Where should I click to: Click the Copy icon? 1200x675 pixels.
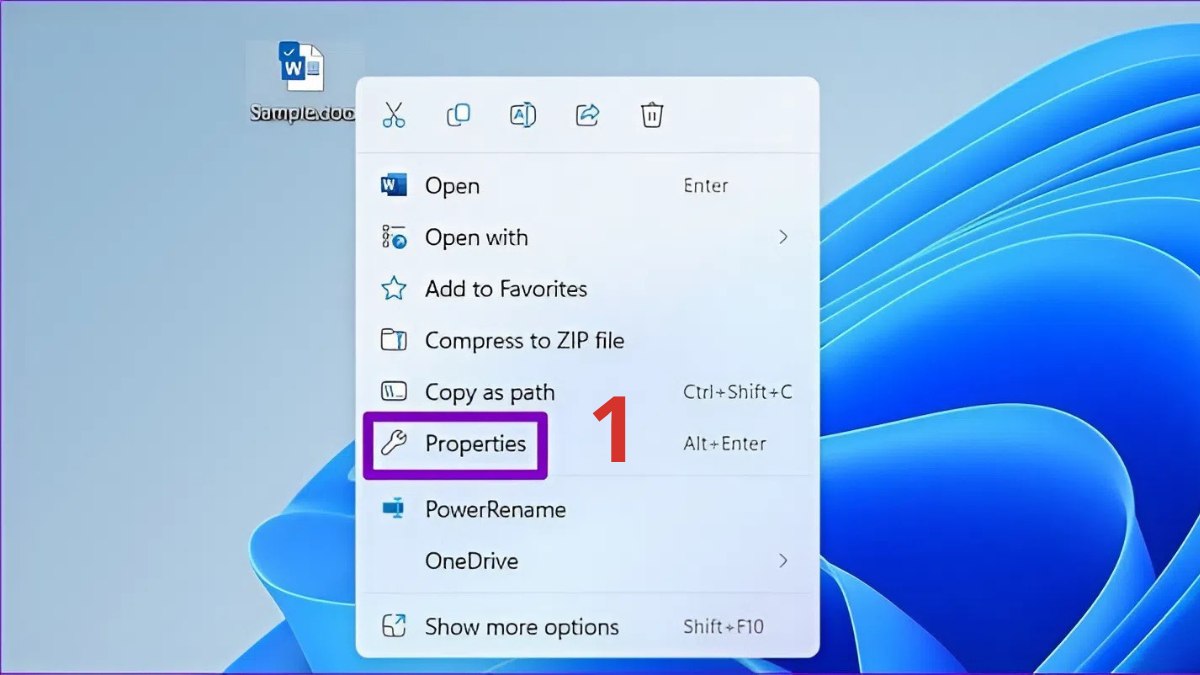click(458, 114)
